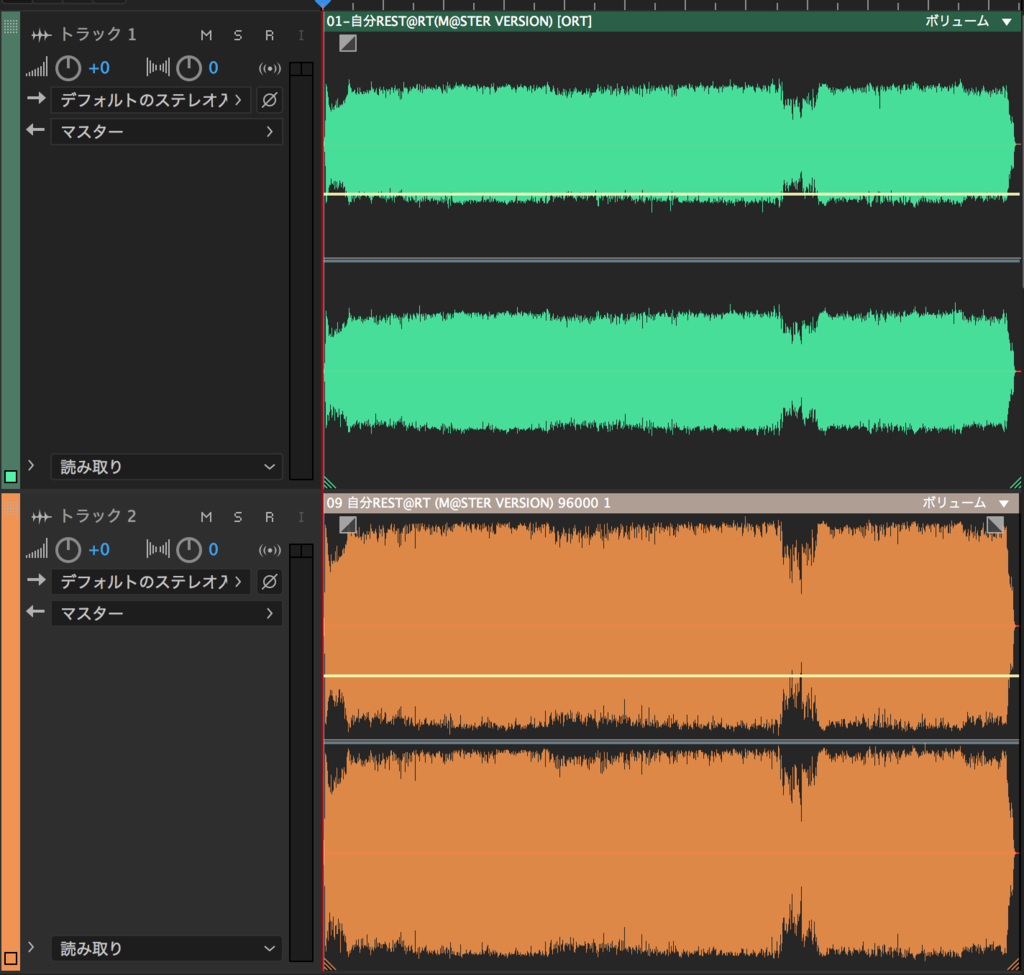Click the Track 1 volume level icon
The height and width of the screenshot is (975, 1024).
pos(37,68)
